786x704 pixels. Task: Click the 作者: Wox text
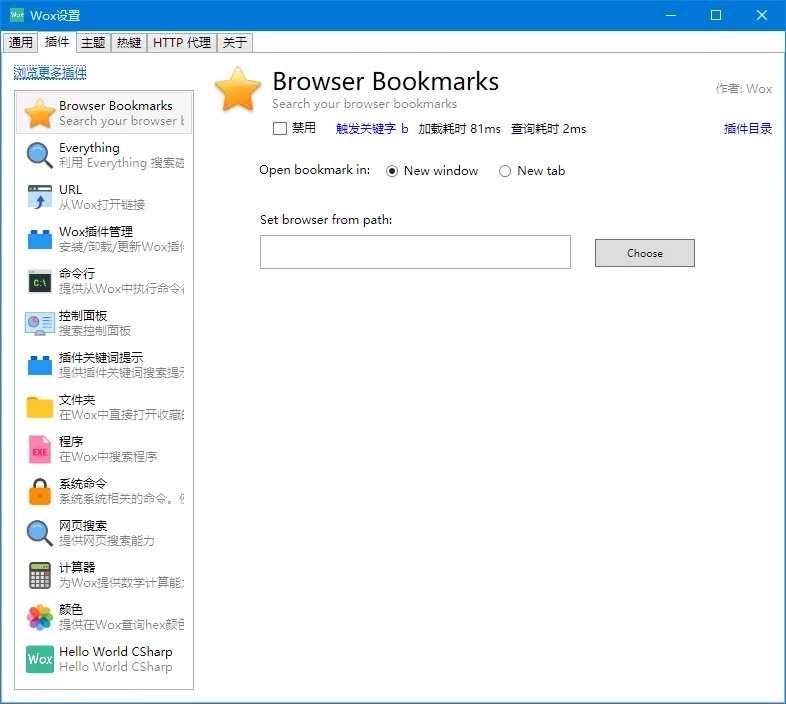click(x=744, y=89)
